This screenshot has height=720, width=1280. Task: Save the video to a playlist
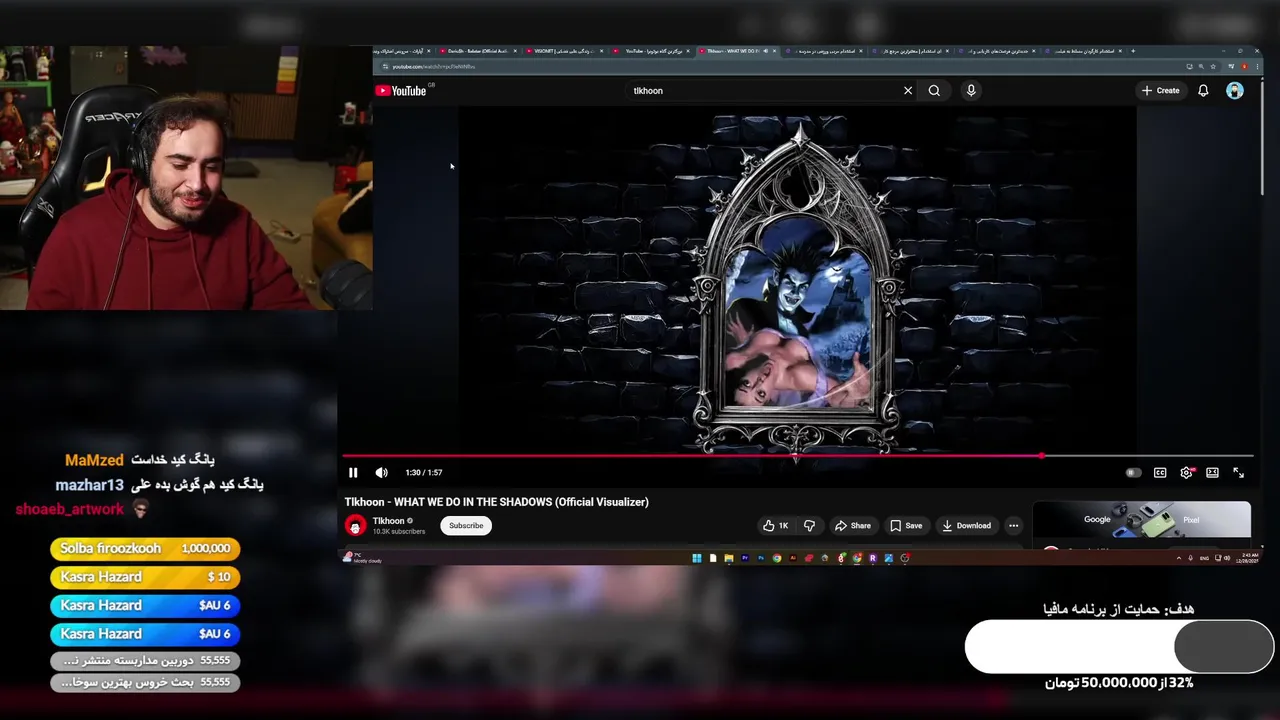tap(907, 526)
